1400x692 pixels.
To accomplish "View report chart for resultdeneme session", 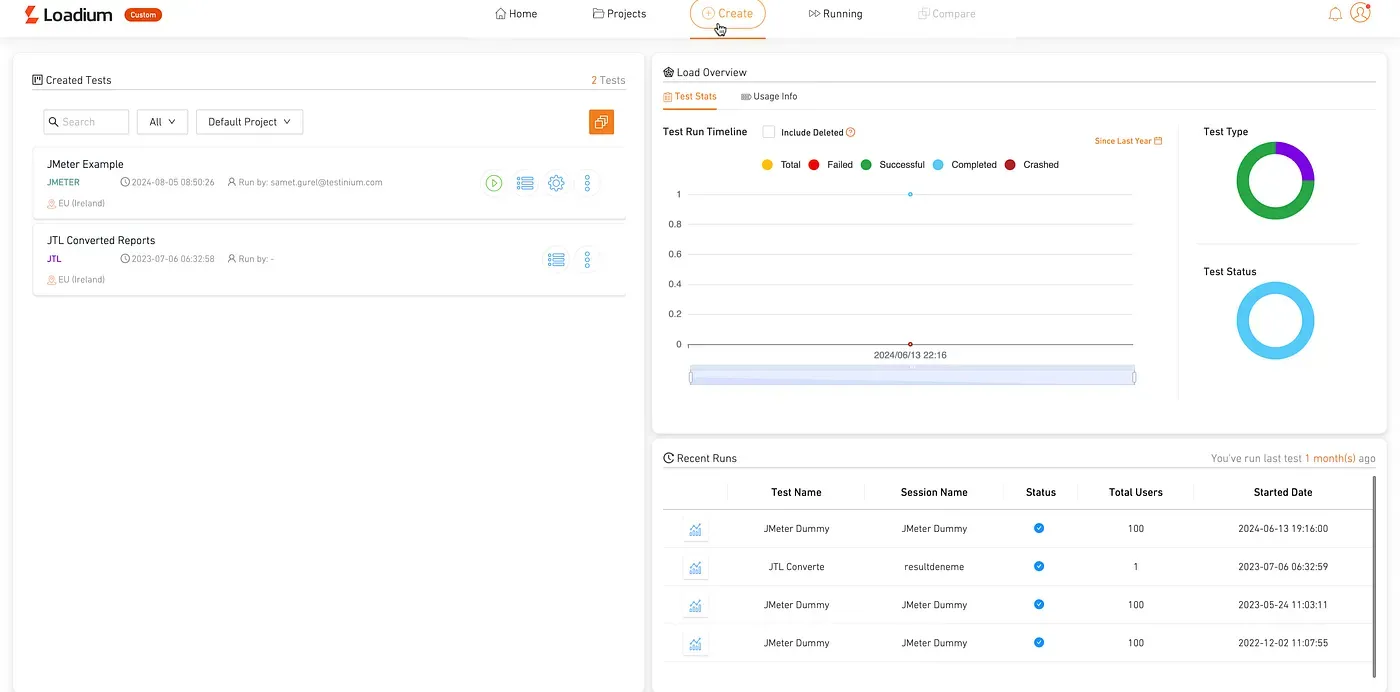I will click(x=695, y=567).
